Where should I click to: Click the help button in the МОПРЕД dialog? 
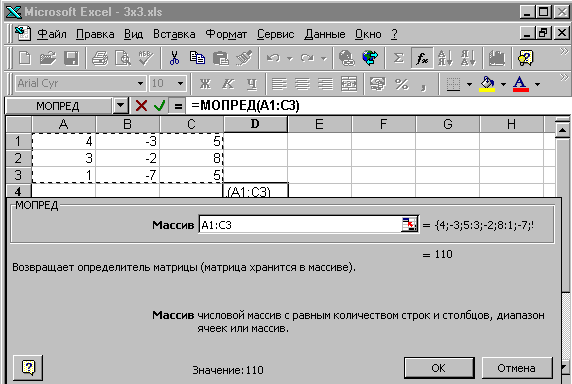pos(28,367)
